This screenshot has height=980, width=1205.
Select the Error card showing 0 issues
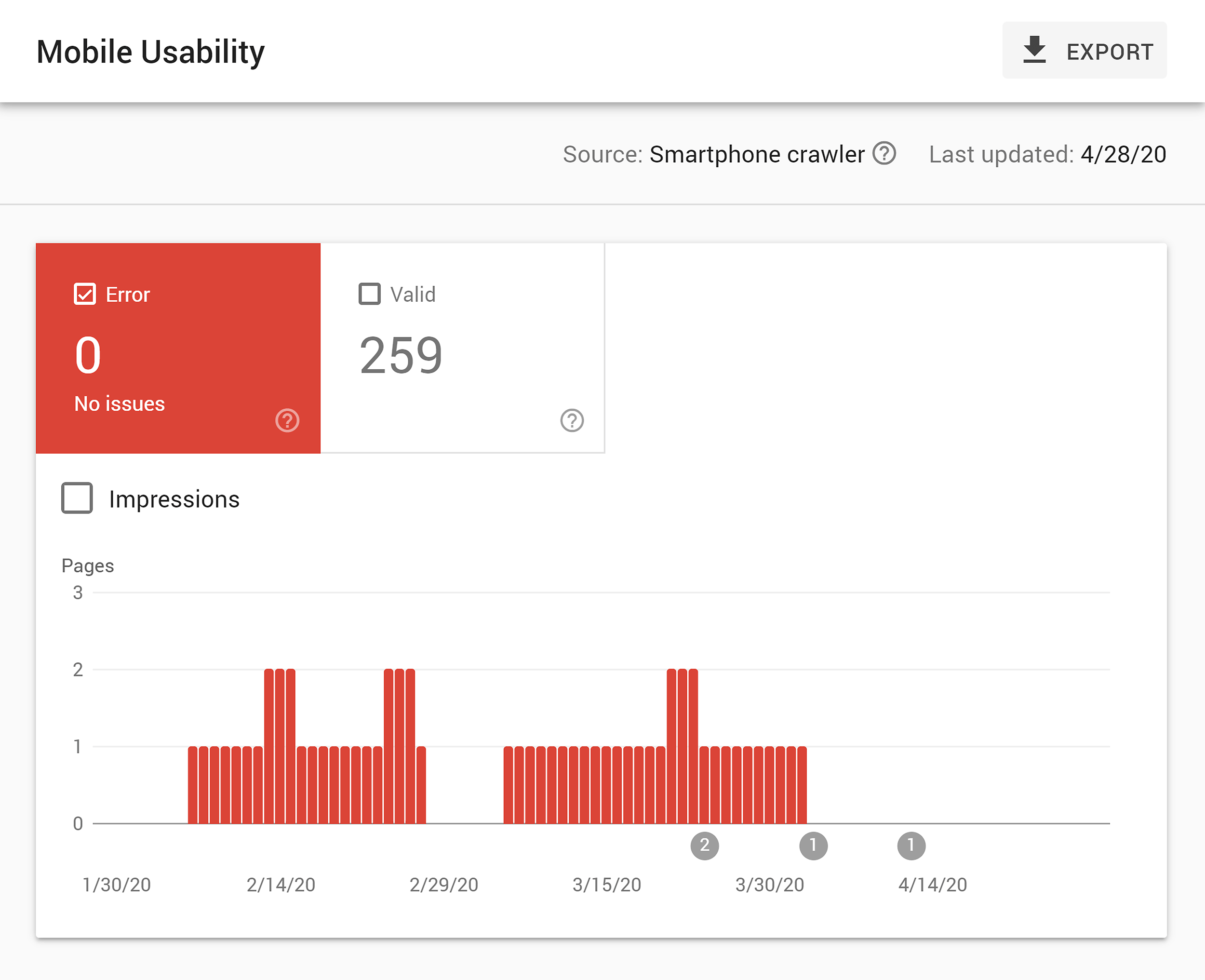point(178,349)
